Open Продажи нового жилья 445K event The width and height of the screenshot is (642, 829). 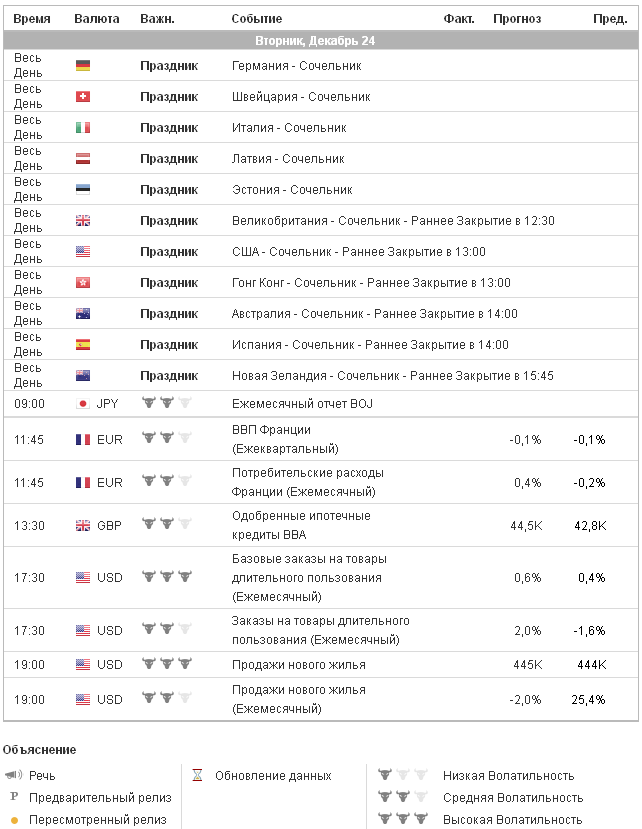click(298, 665)
